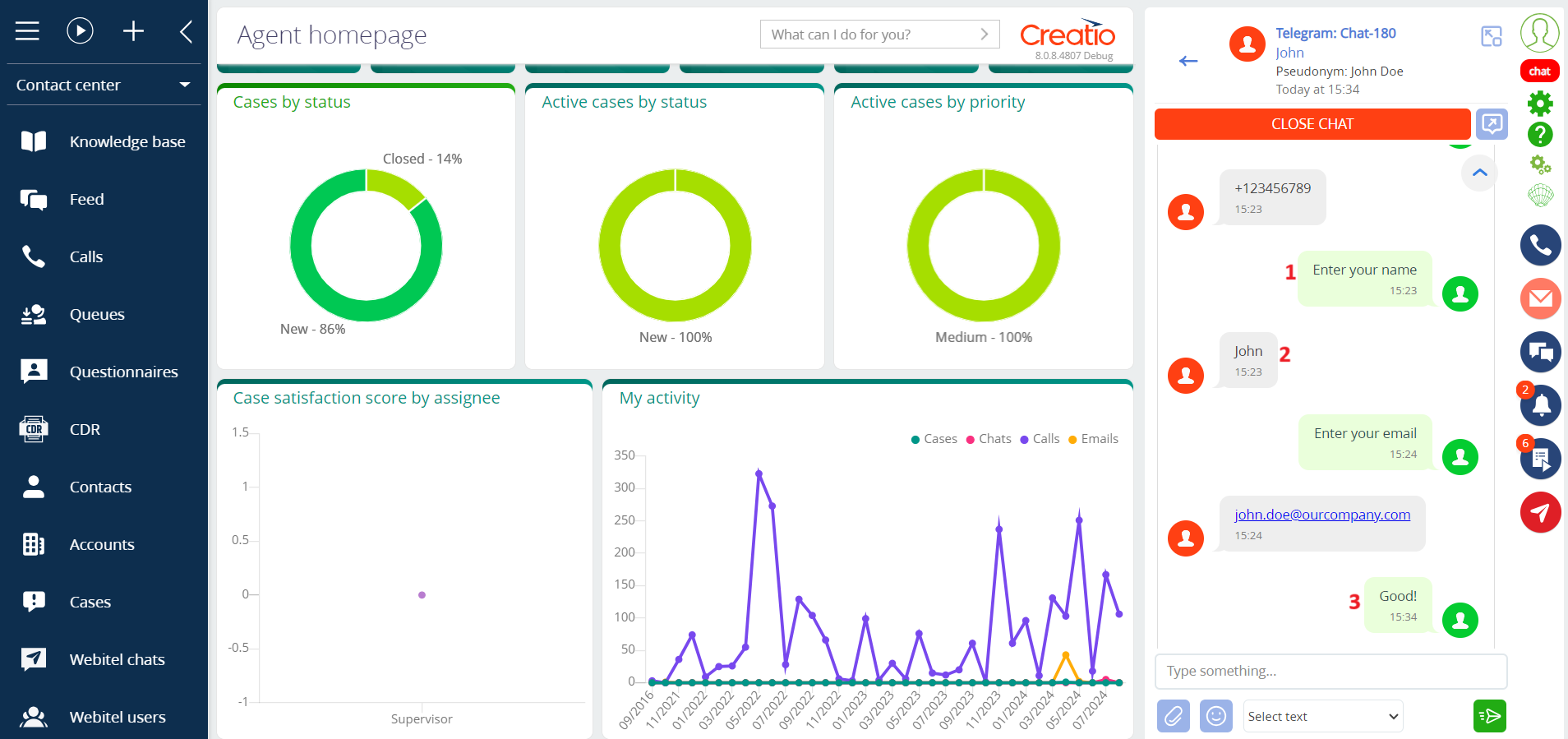Open the Accounts section

tap(104, 544)
